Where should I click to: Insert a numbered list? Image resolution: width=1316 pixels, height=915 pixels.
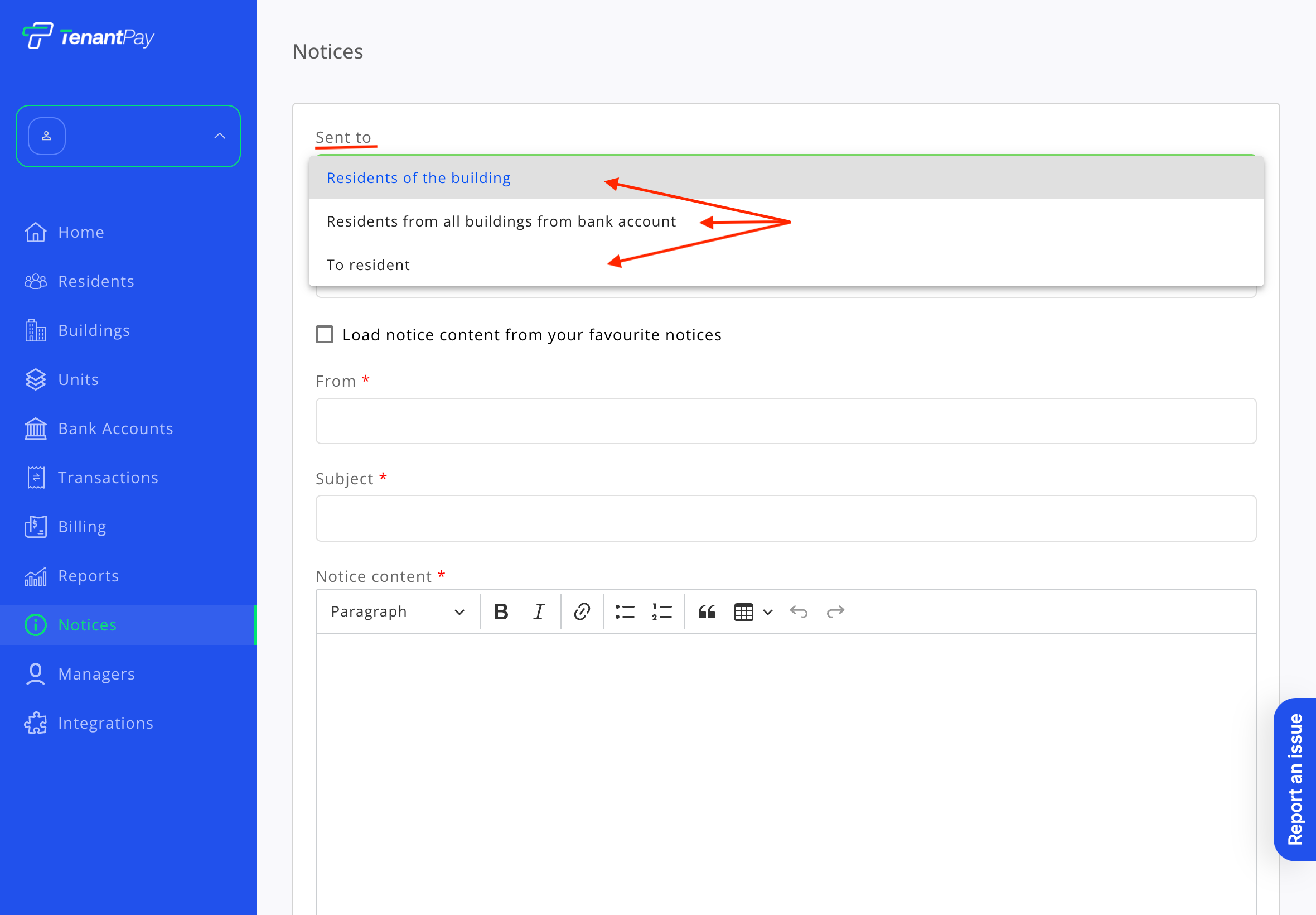[x=662, y=611]
